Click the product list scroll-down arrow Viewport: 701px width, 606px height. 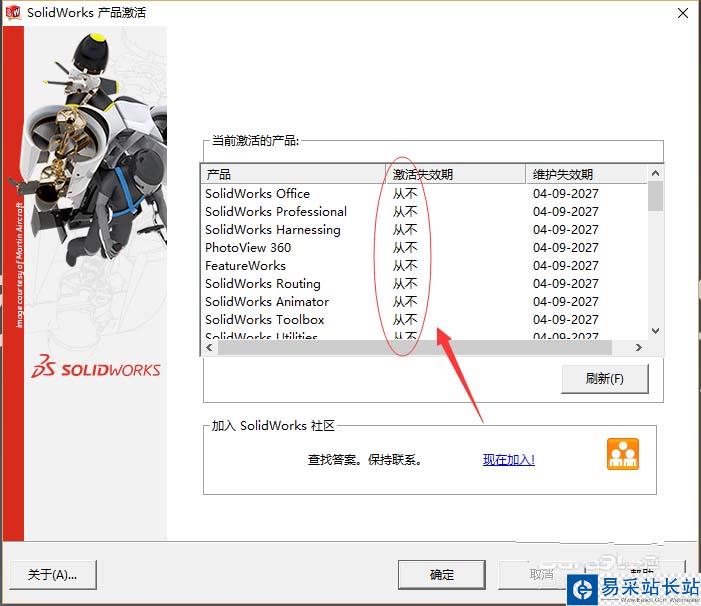(655, 331)
